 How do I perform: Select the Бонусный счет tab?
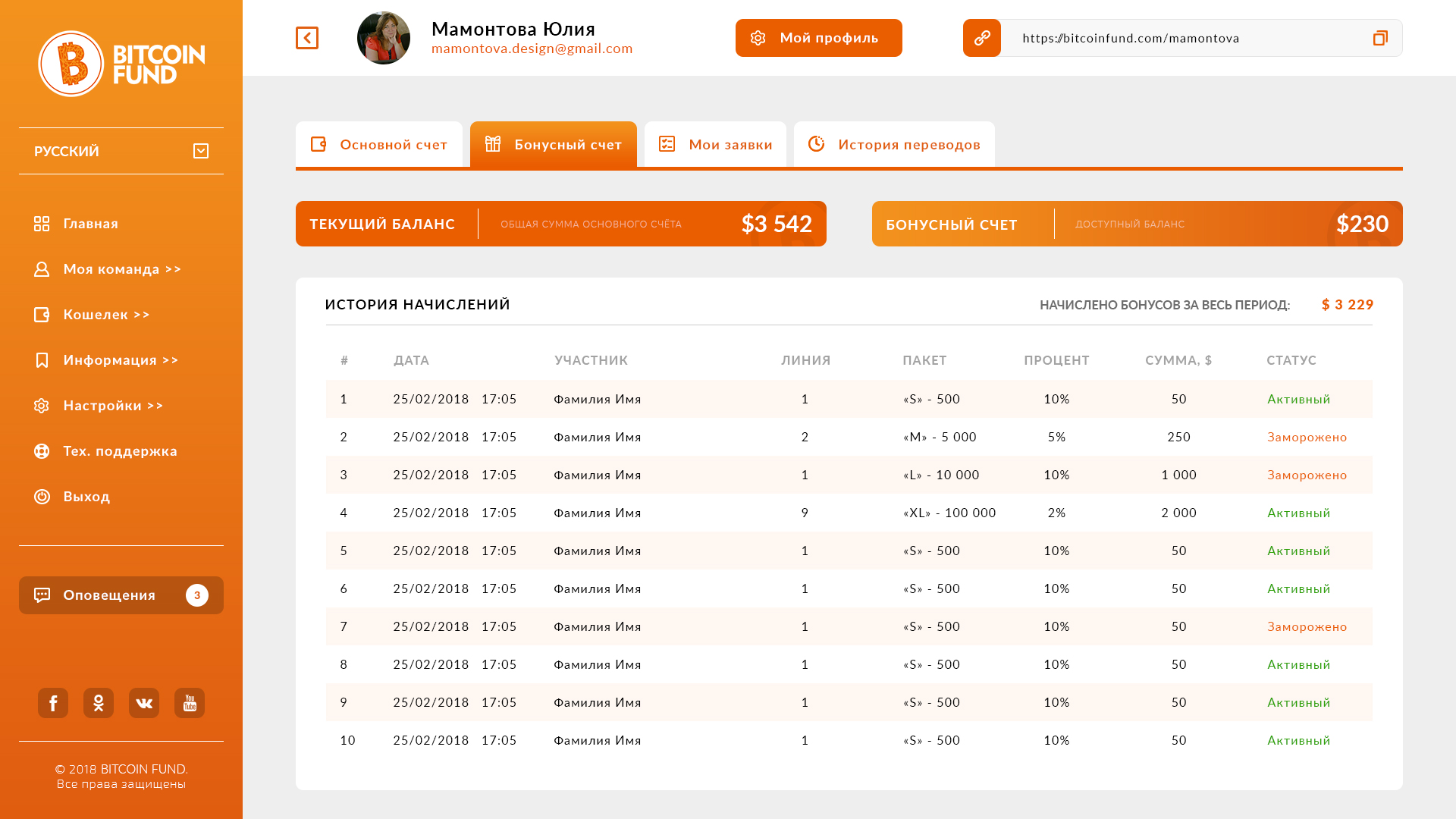point(554,144)
